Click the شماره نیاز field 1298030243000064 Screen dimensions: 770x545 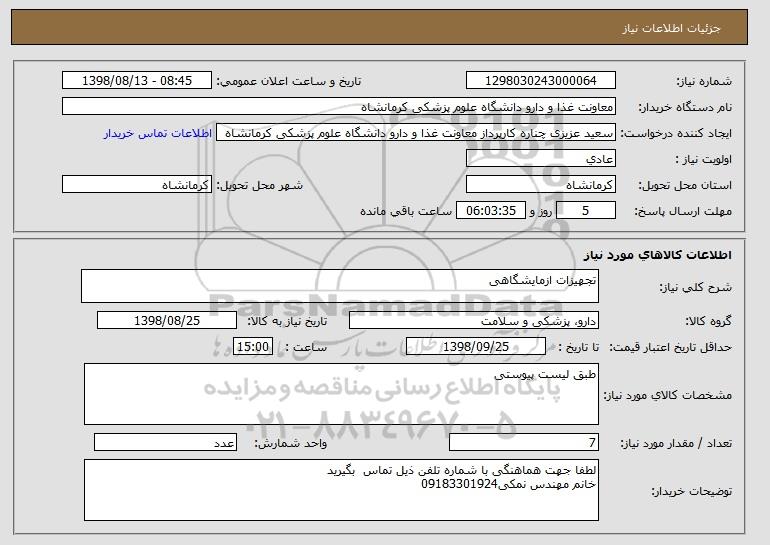[x=541, y=81]
